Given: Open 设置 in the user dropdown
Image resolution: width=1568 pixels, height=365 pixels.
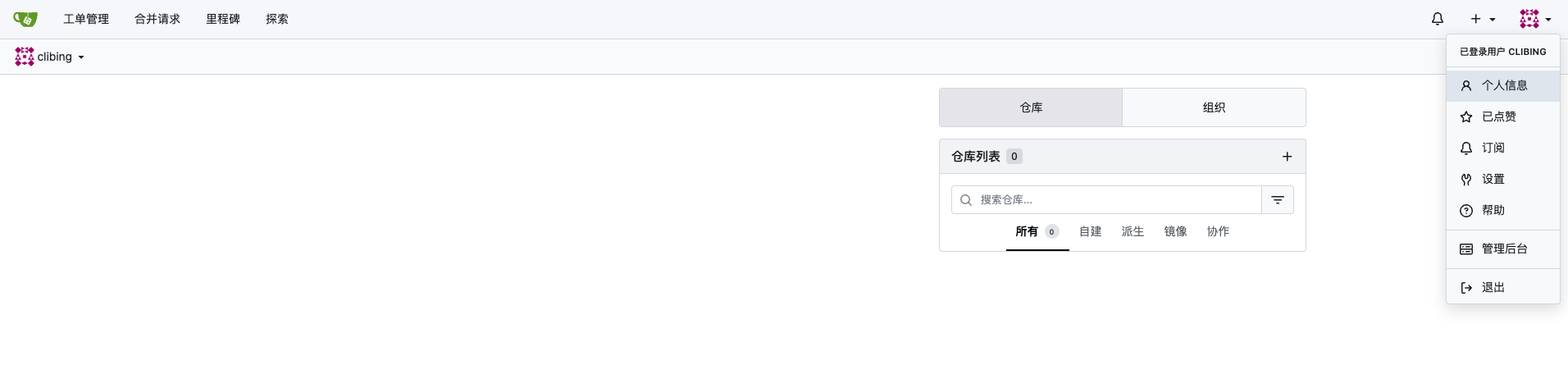Looking at the screenshot, I should click(x=1493, y=179).
